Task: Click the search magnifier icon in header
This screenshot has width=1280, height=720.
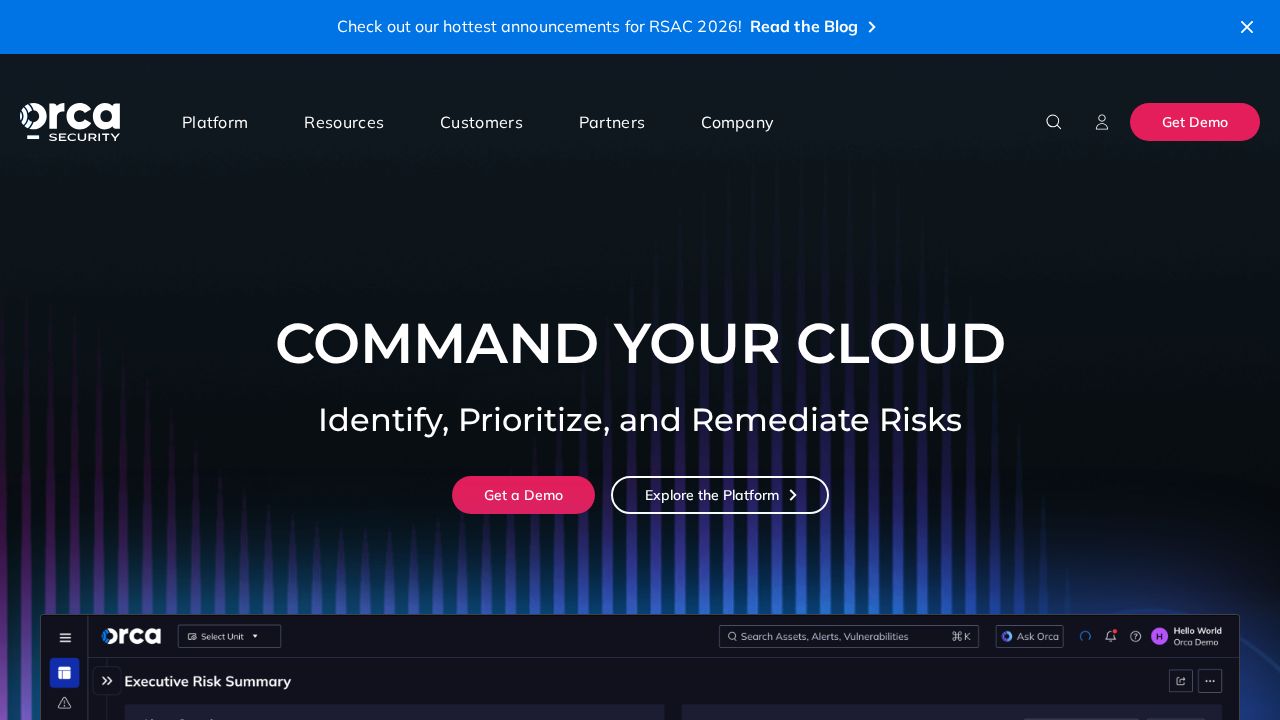Action: click(1053, 122)
